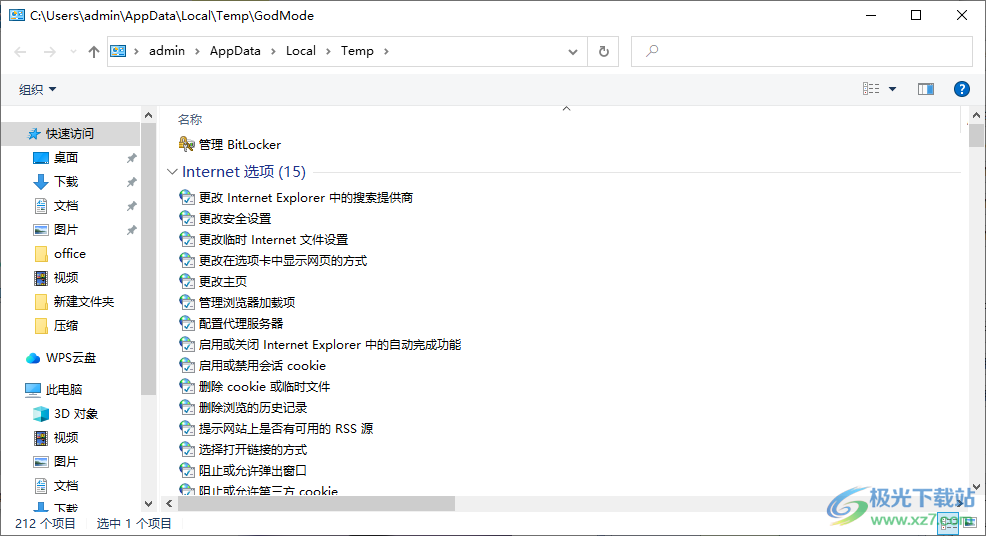Image resolution: width=986 pixels, height=536 pixels.
Task: Click the Back navigation arrow
Action: point(20,52)
